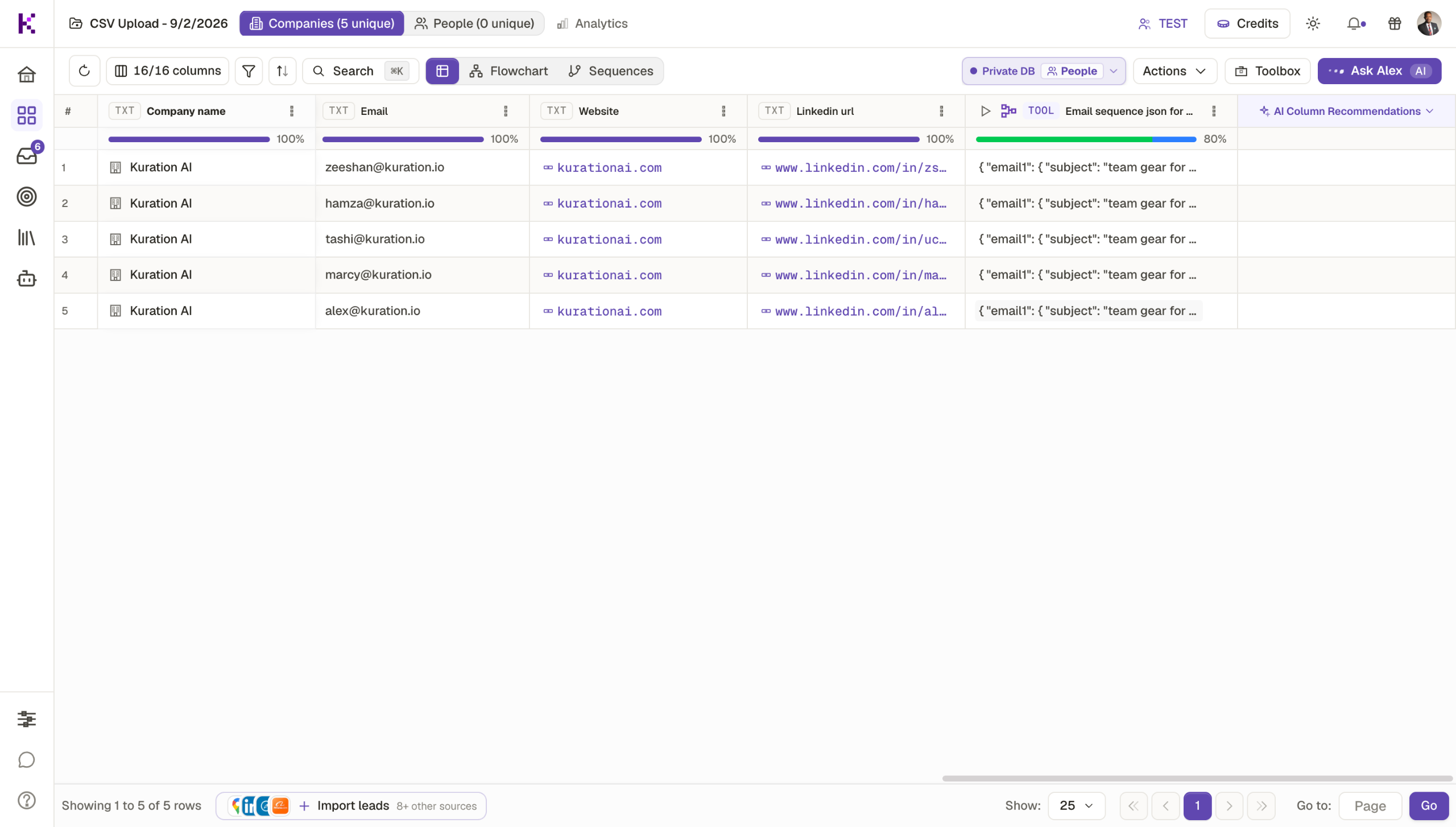Open the Actions dropdown
Image resolution: width=1456 pixels, height=827 pixels.
click(1174, 71)
